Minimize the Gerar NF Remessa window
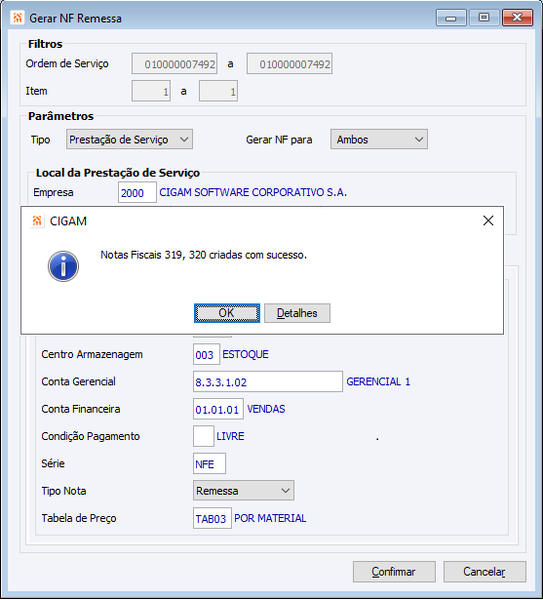 451,18
